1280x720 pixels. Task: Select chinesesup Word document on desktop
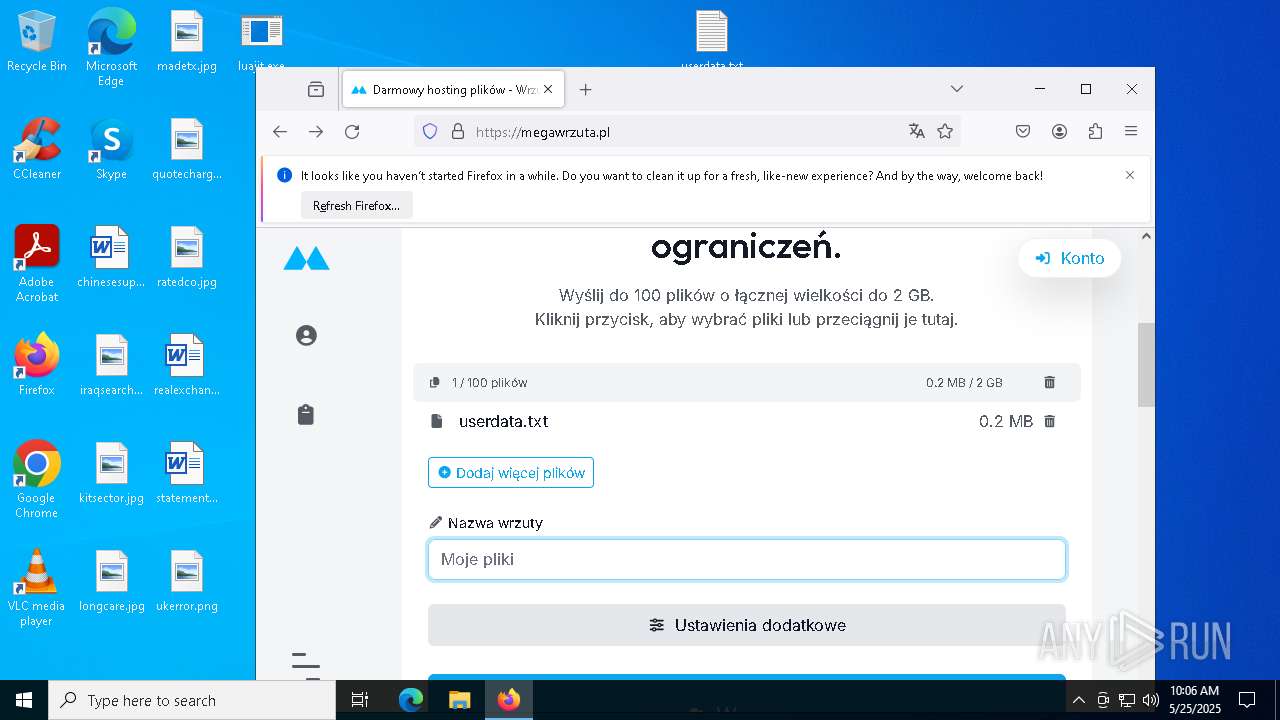pyautogui.click(x=111, y=257)
